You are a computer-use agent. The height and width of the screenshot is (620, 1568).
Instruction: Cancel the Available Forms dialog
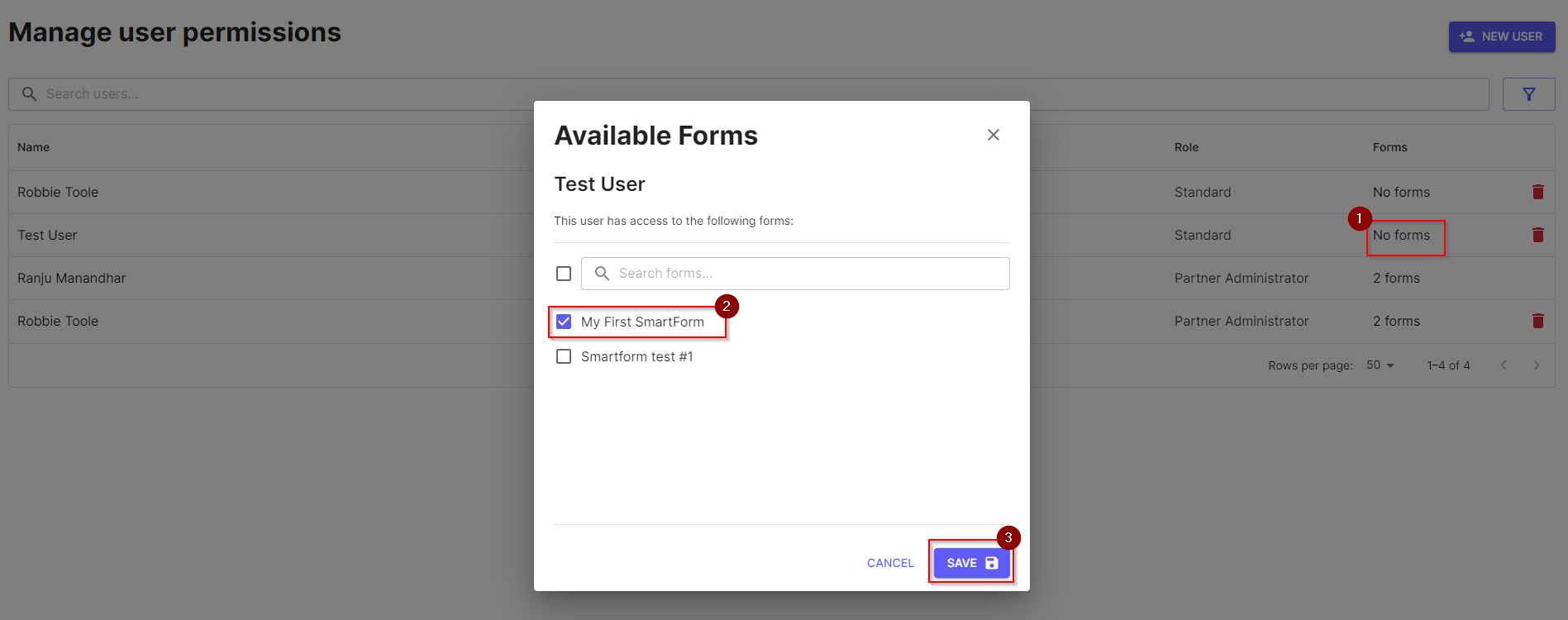[x=890, y=563]
